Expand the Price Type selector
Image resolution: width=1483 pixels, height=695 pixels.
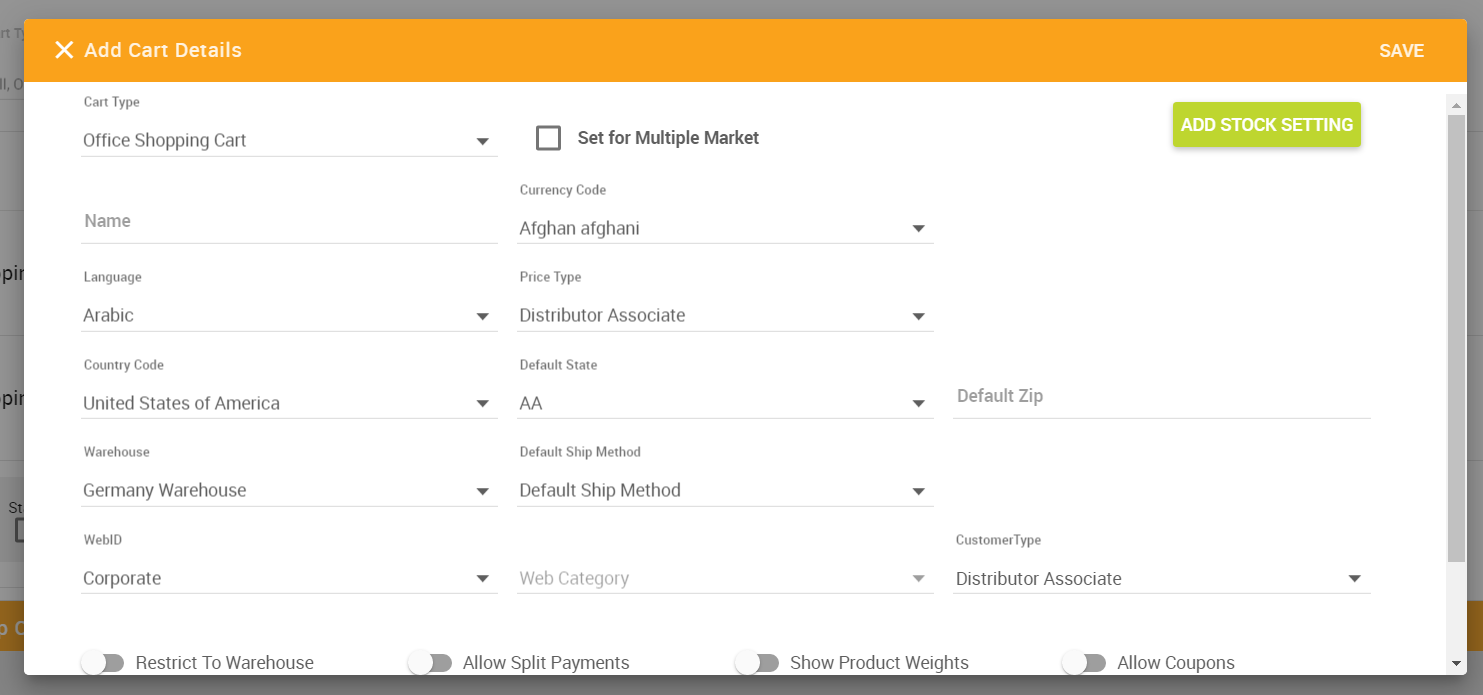click(725, 316)
